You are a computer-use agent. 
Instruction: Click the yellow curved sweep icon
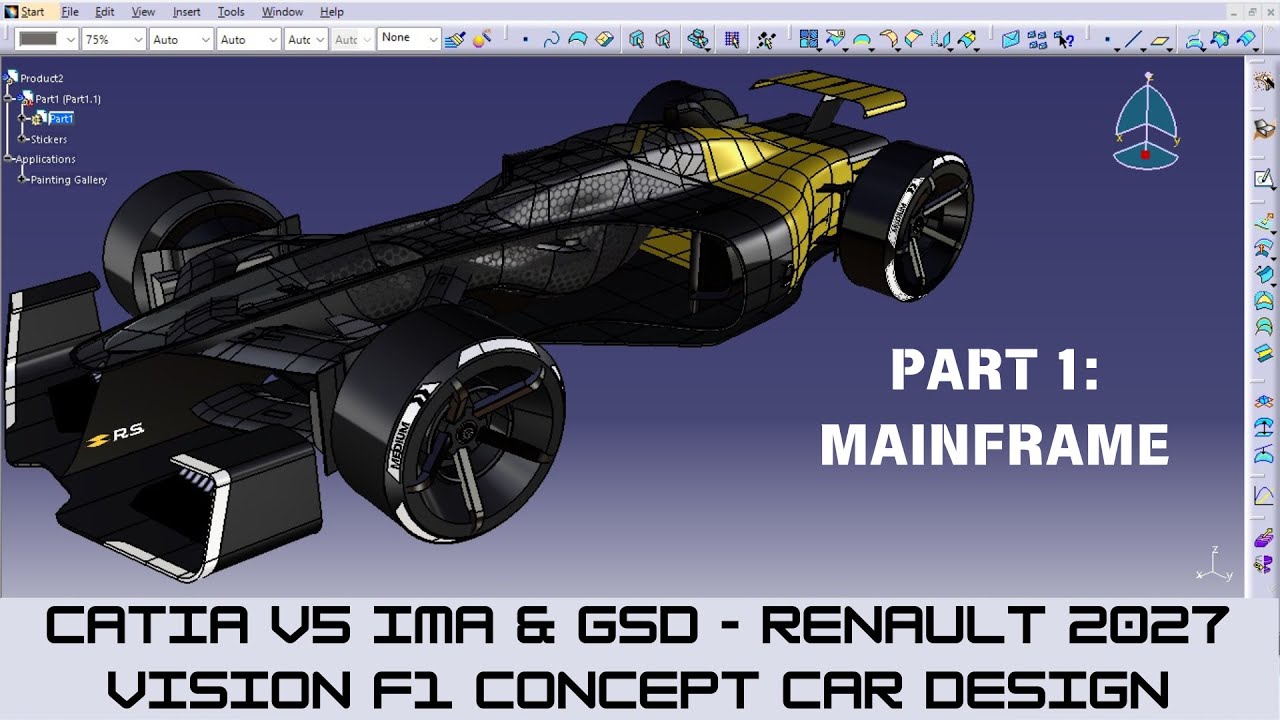pos(888,40)
